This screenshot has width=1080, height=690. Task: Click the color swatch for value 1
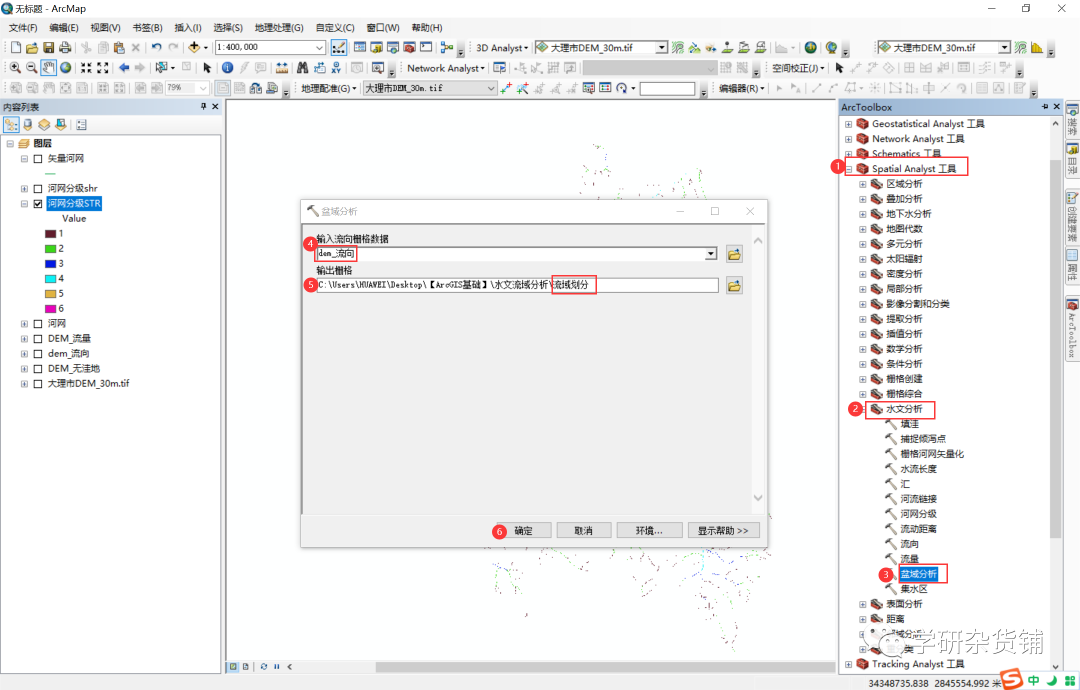tap(50, 233)
